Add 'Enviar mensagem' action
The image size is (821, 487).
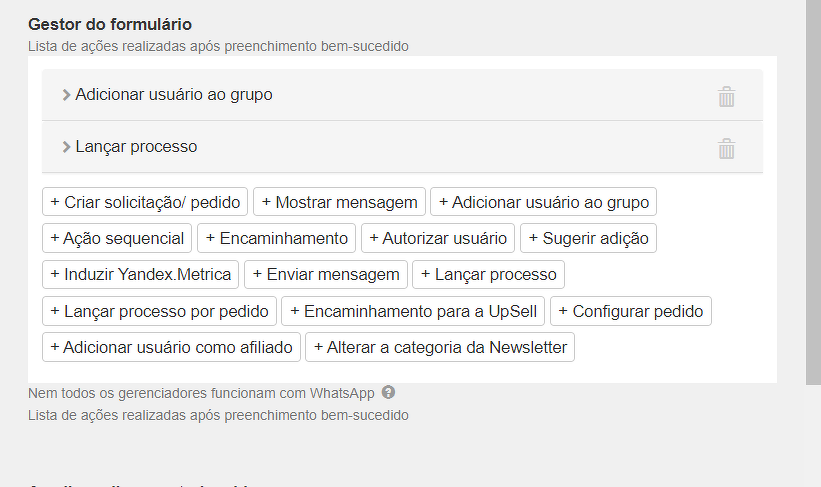(326, 274)
